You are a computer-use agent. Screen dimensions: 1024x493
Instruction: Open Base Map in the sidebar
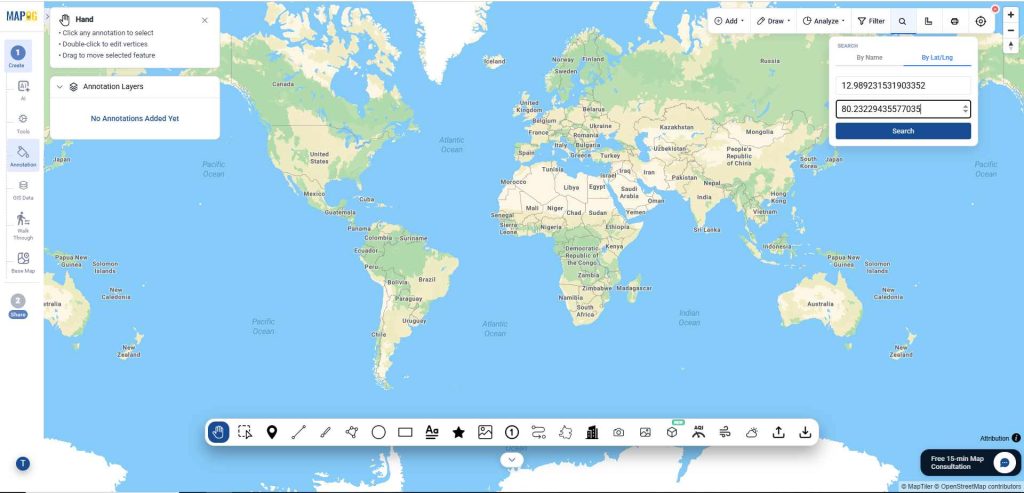(x=23, y=262)
